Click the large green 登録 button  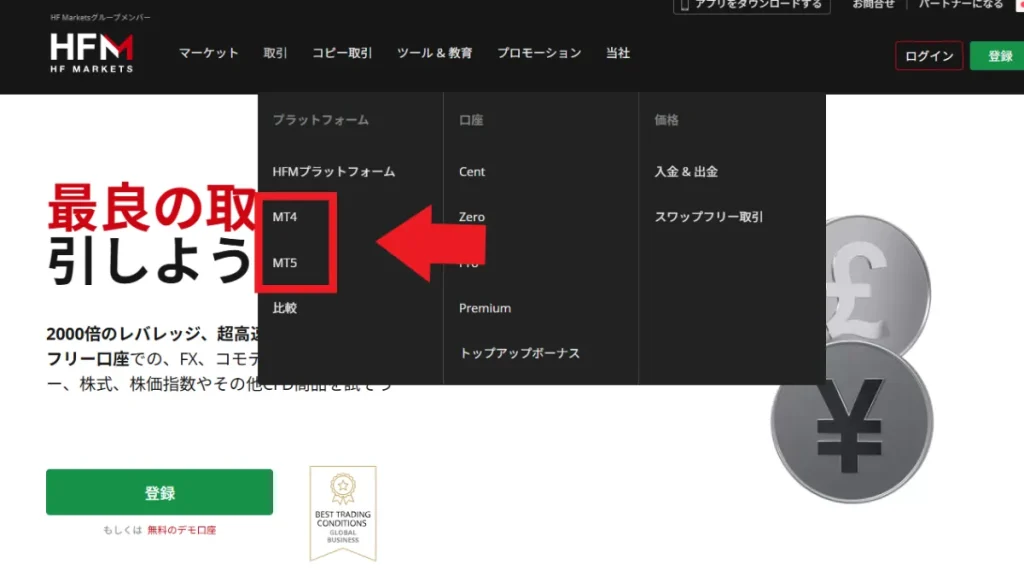click(x=159, y=492)
